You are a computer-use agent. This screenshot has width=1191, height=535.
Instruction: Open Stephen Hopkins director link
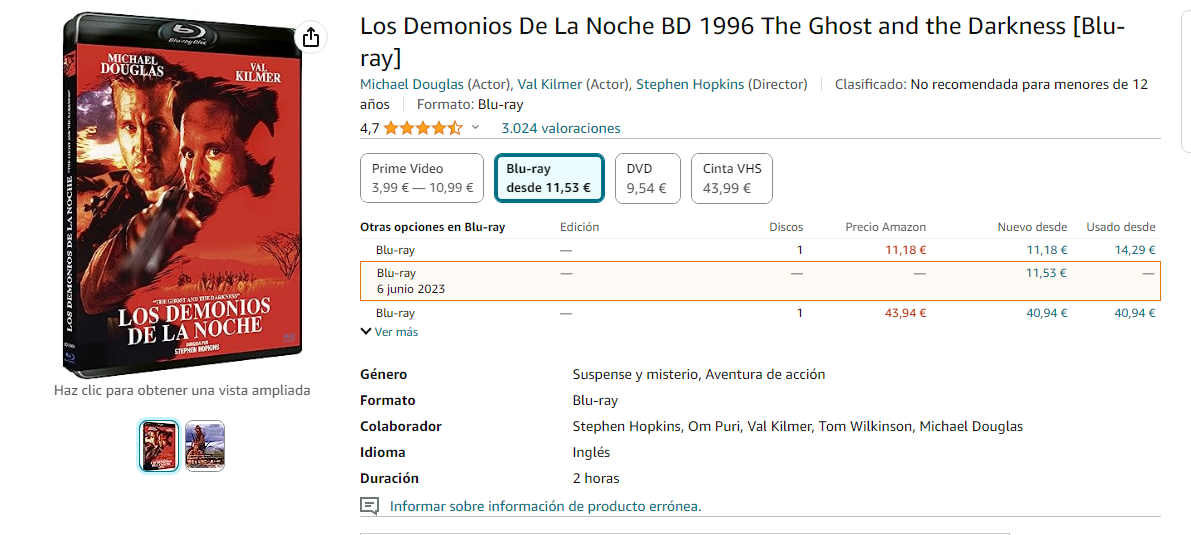[689, 84]
